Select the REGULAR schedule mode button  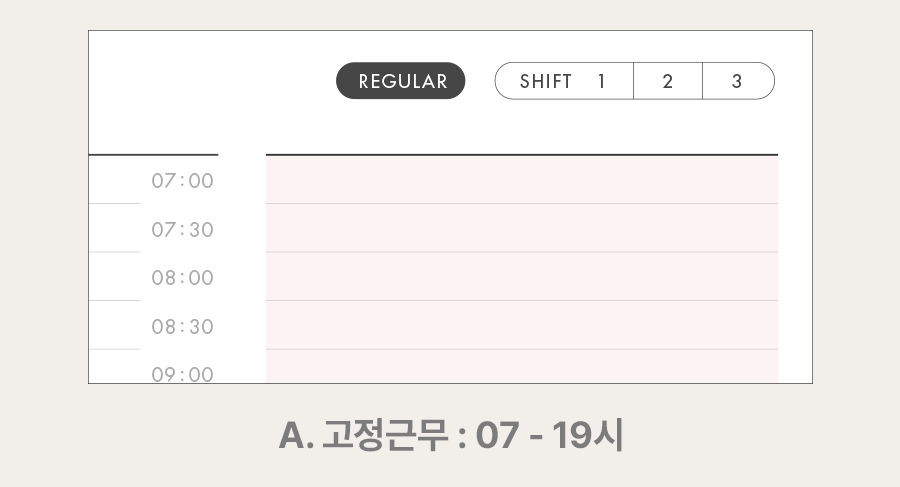[401, 81]
